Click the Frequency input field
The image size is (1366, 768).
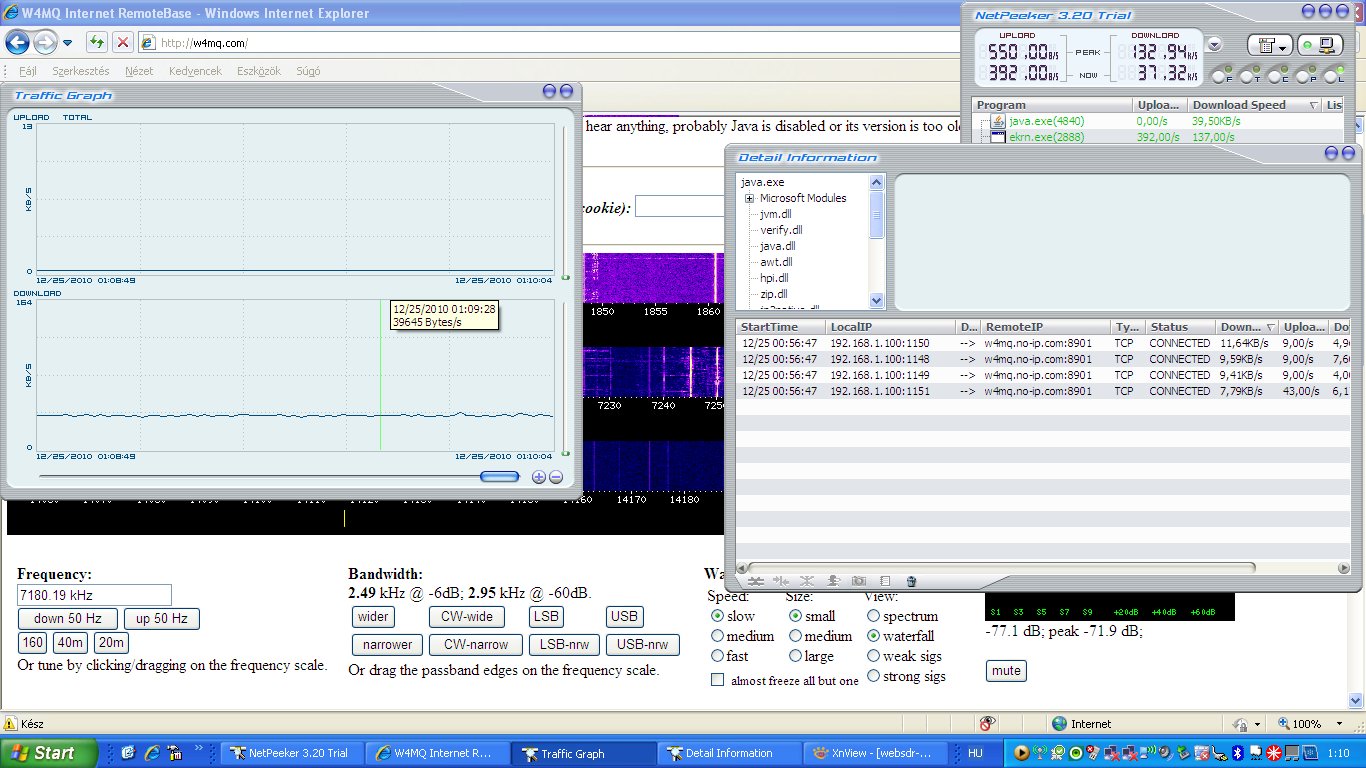coord(95,595)
